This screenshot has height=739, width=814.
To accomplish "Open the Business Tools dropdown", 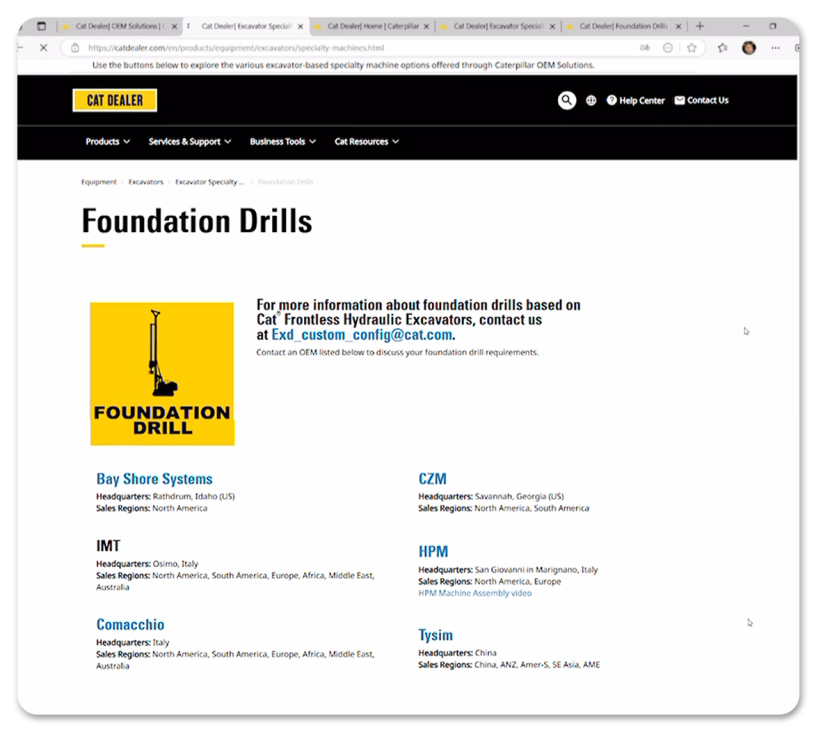I will 283,142.
